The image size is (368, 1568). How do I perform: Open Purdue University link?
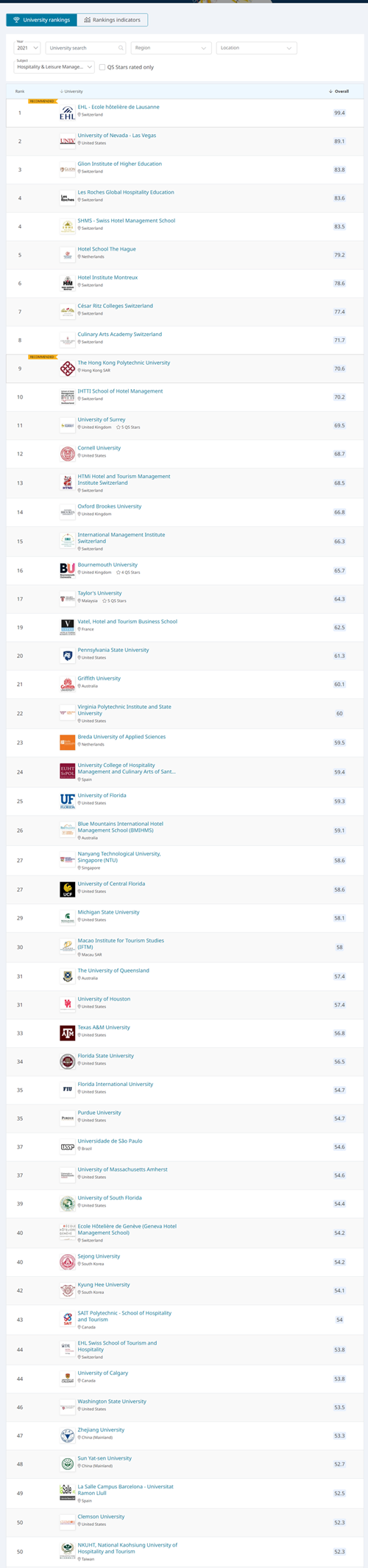pos(100,1113)
